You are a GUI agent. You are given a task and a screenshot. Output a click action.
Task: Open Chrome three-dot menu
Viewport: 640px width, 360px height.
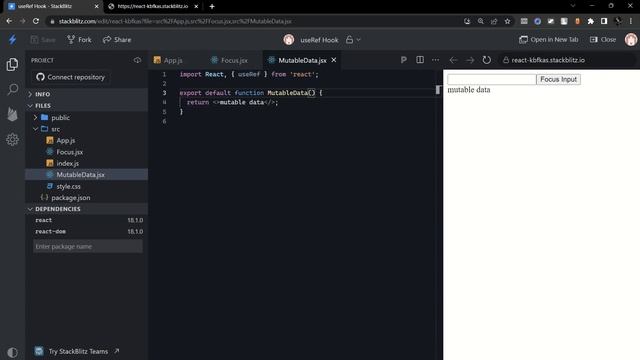[631, 21]
